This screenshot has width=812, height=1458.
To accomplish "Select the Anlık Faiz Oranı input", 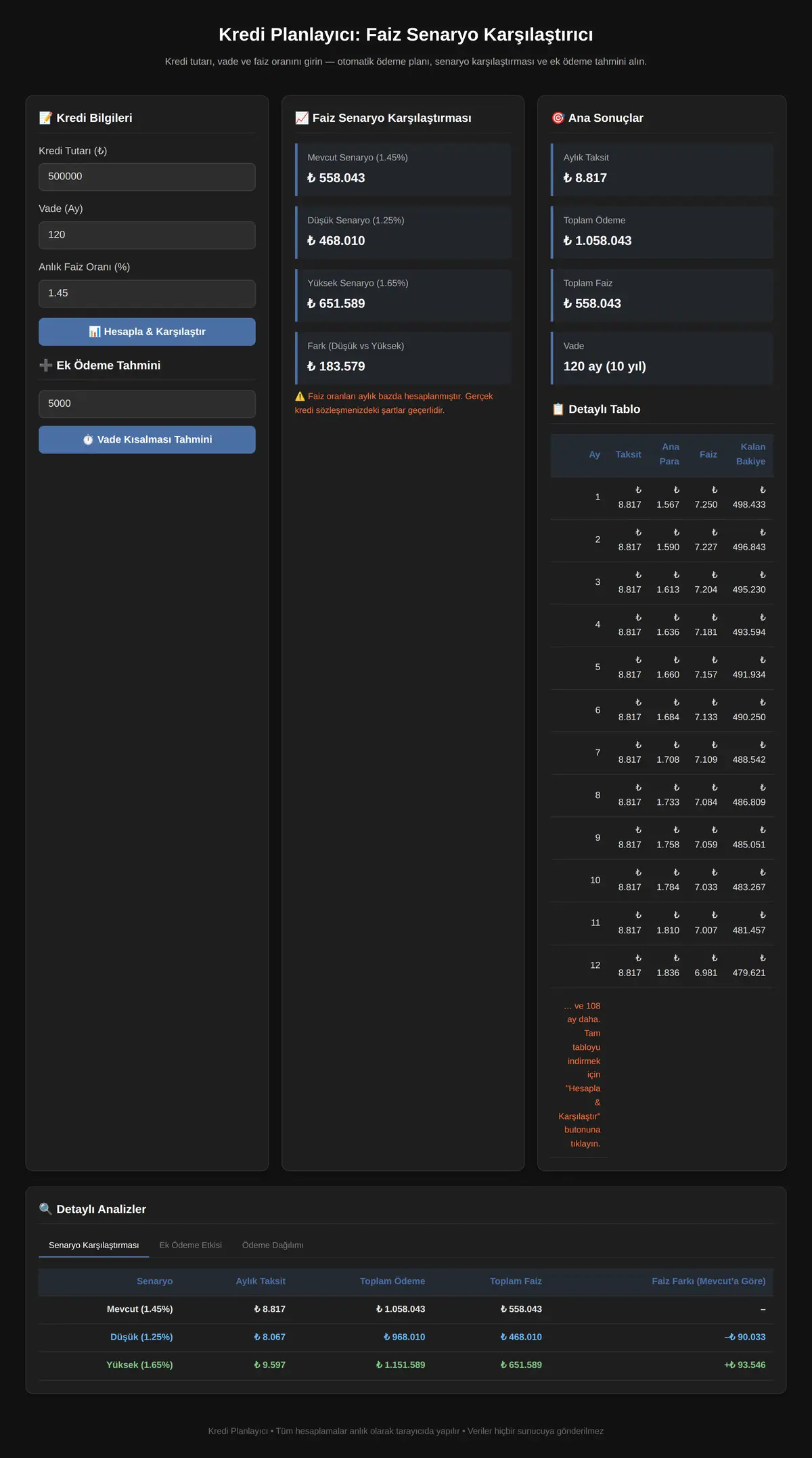I will pyautogui.click(x=147, y=293).
